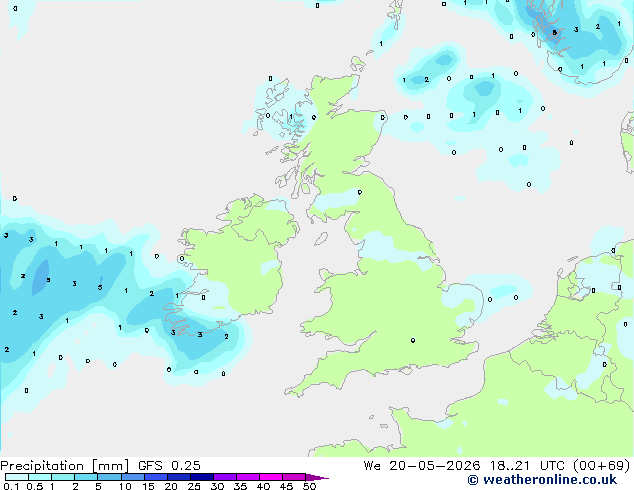Click the 0.5–1 mm legend swatch

pos(40,477)
